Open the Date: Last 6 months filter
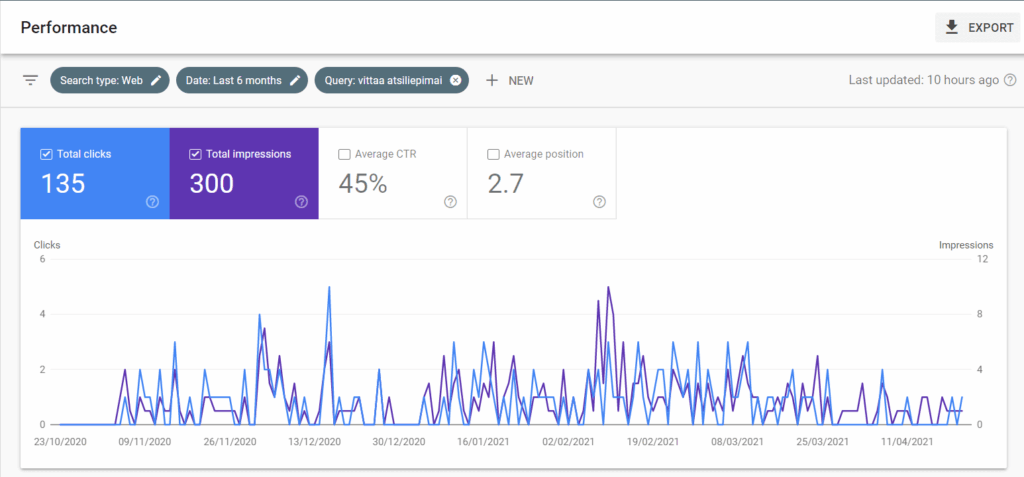Viewport: 1024px width, 477px height. [233, 80]
